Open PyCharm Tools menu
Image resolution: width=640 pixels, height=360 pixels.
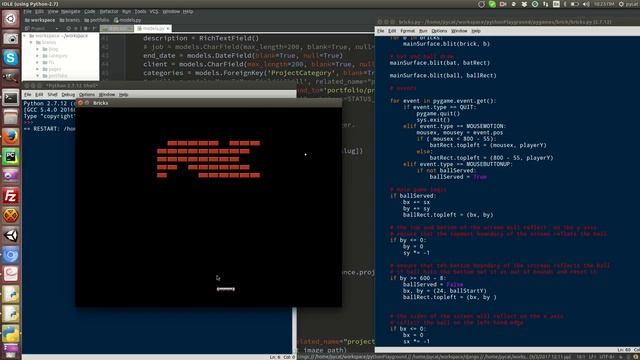point(140,11)
